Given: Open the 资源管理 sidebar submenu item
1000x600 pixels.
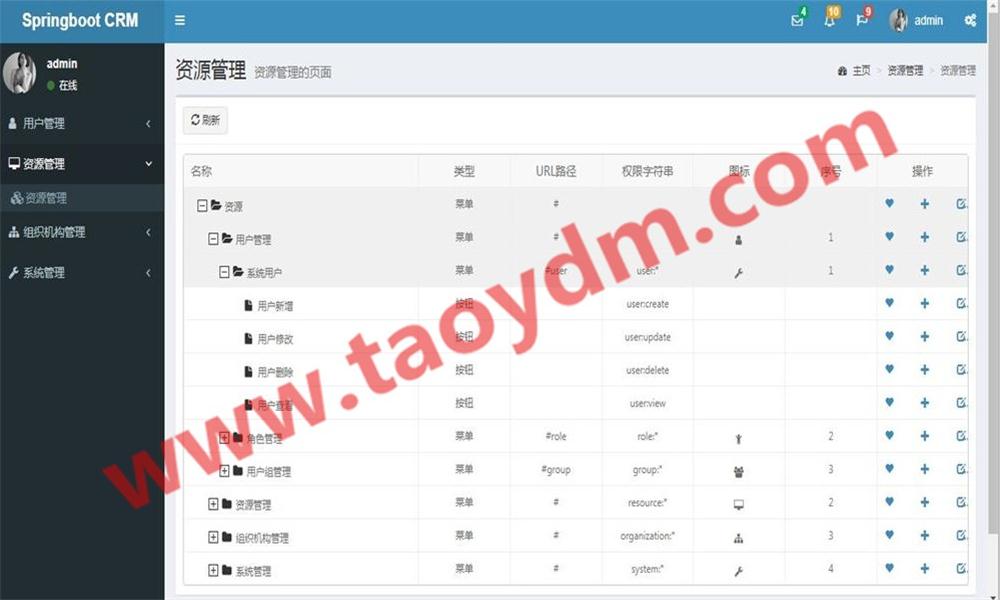Looking at the screenshot, I should coord(82,198).
